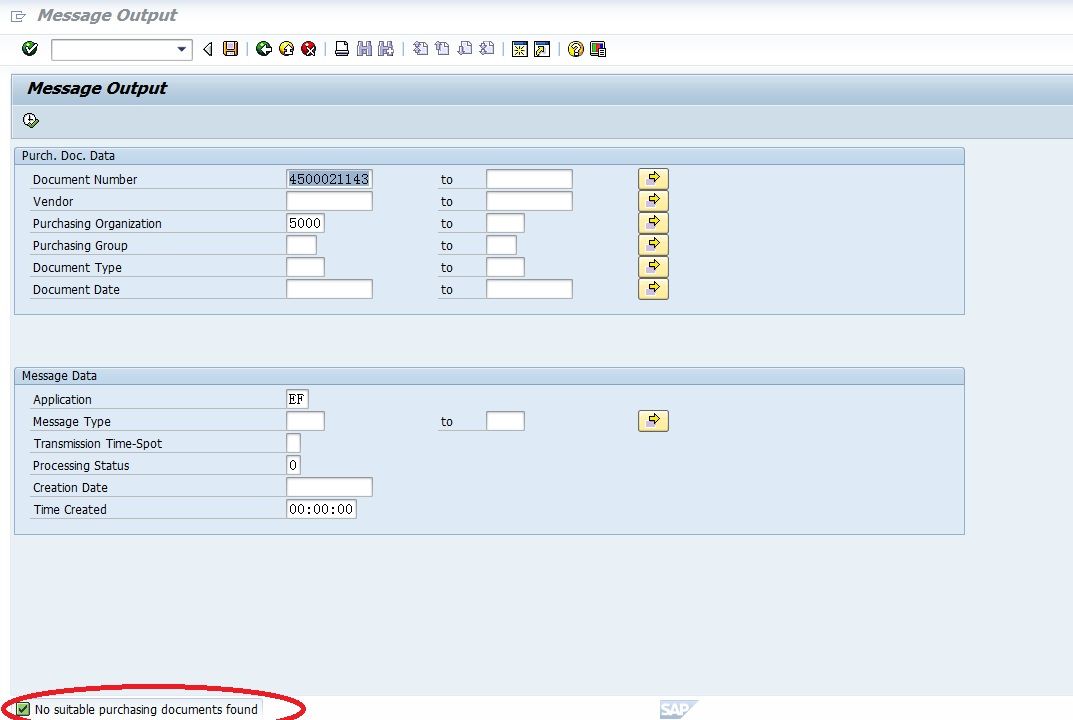Open multiple selection for Message Type
Image resolution: width=1073 pixels, height=720 pixels.
coord(653,421)
